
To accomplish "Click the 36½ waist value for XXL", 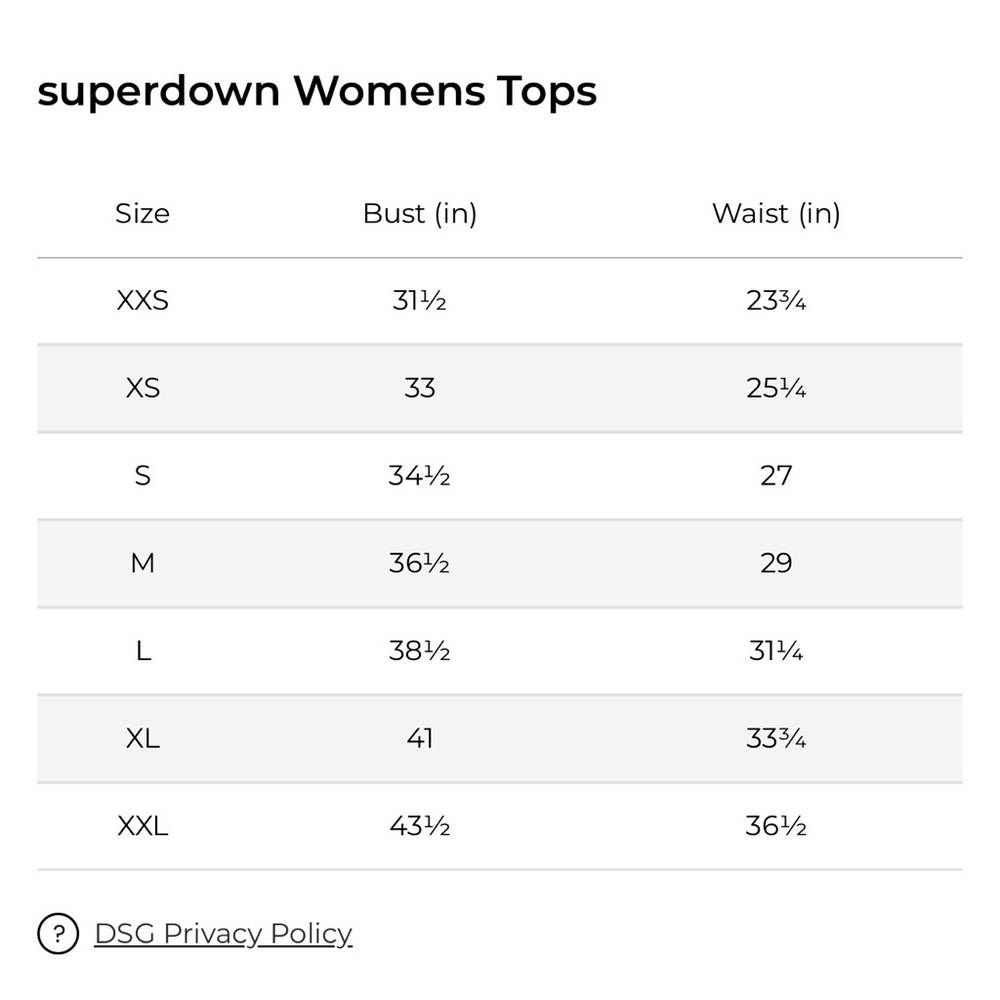I will click(x=776, y=826).
